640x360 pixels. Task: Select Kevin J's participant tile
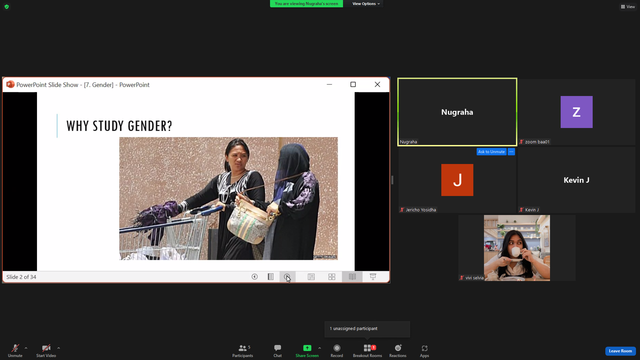pos(576,180)
